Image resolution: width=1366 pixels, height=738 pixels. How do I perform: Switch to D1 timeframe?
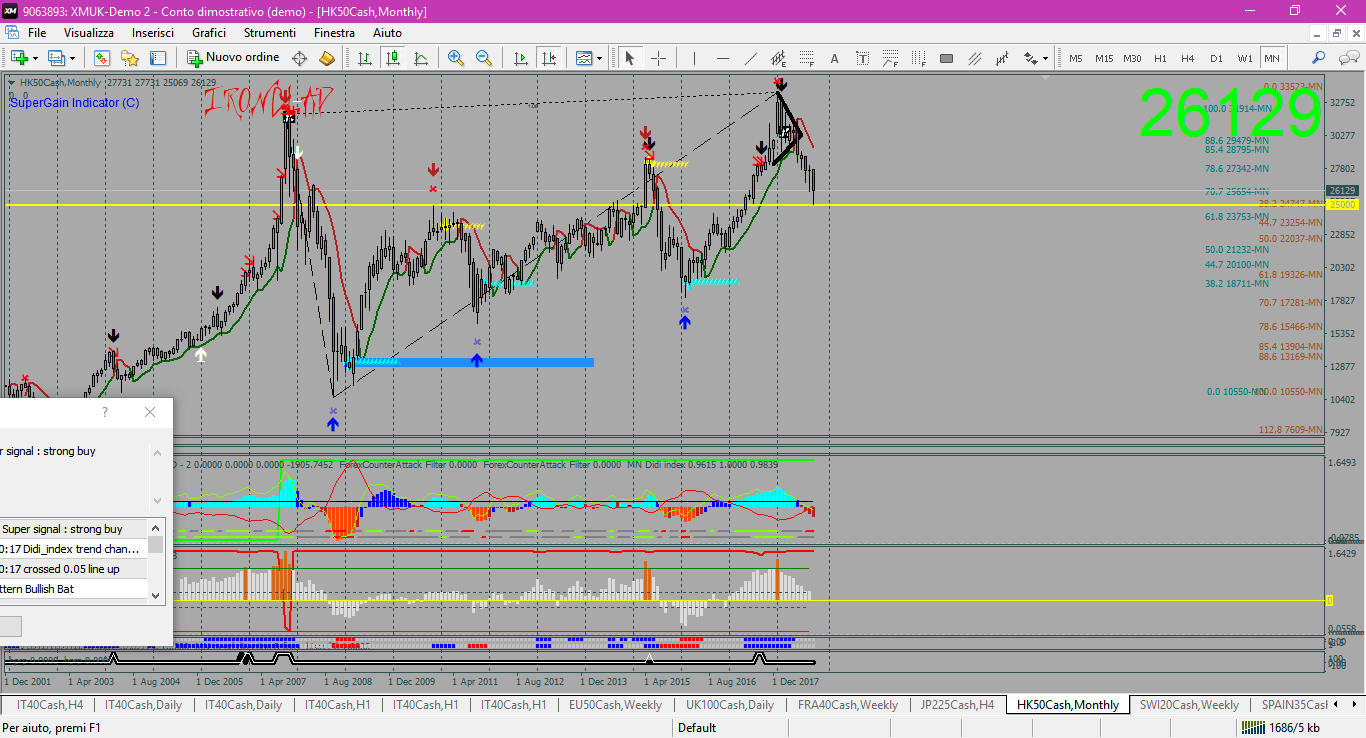click(1216, 58)
